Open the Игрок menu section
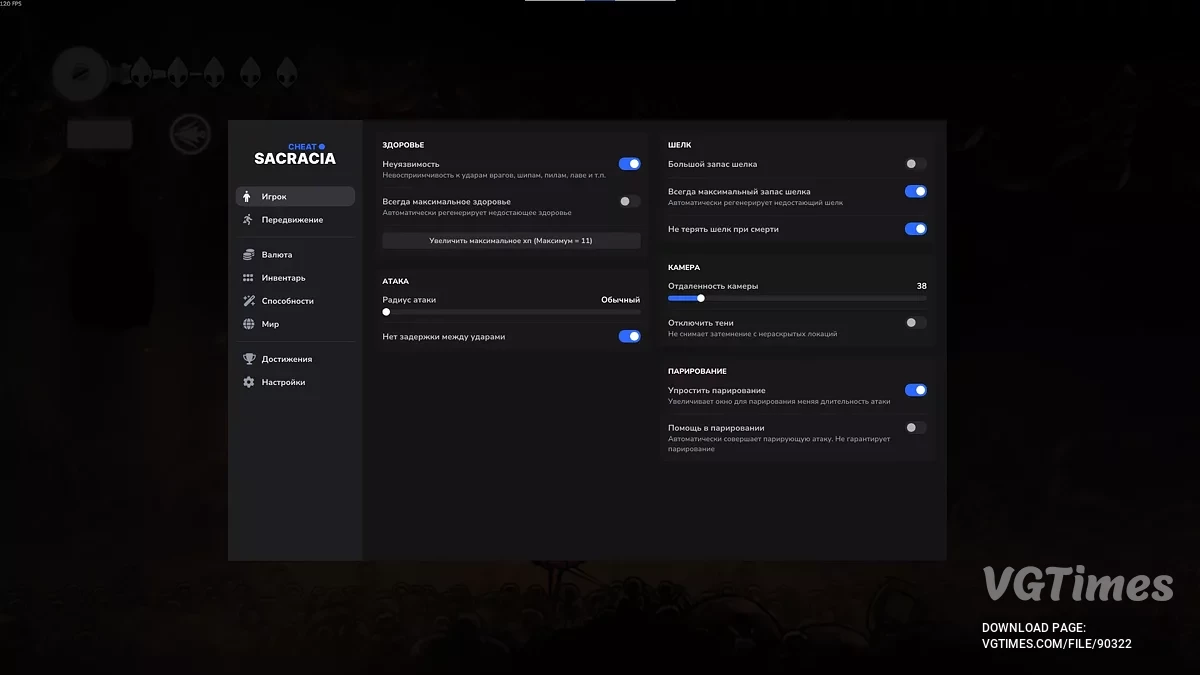Image resolution: width=1200 pixels, height=675 pixels. 295,196
